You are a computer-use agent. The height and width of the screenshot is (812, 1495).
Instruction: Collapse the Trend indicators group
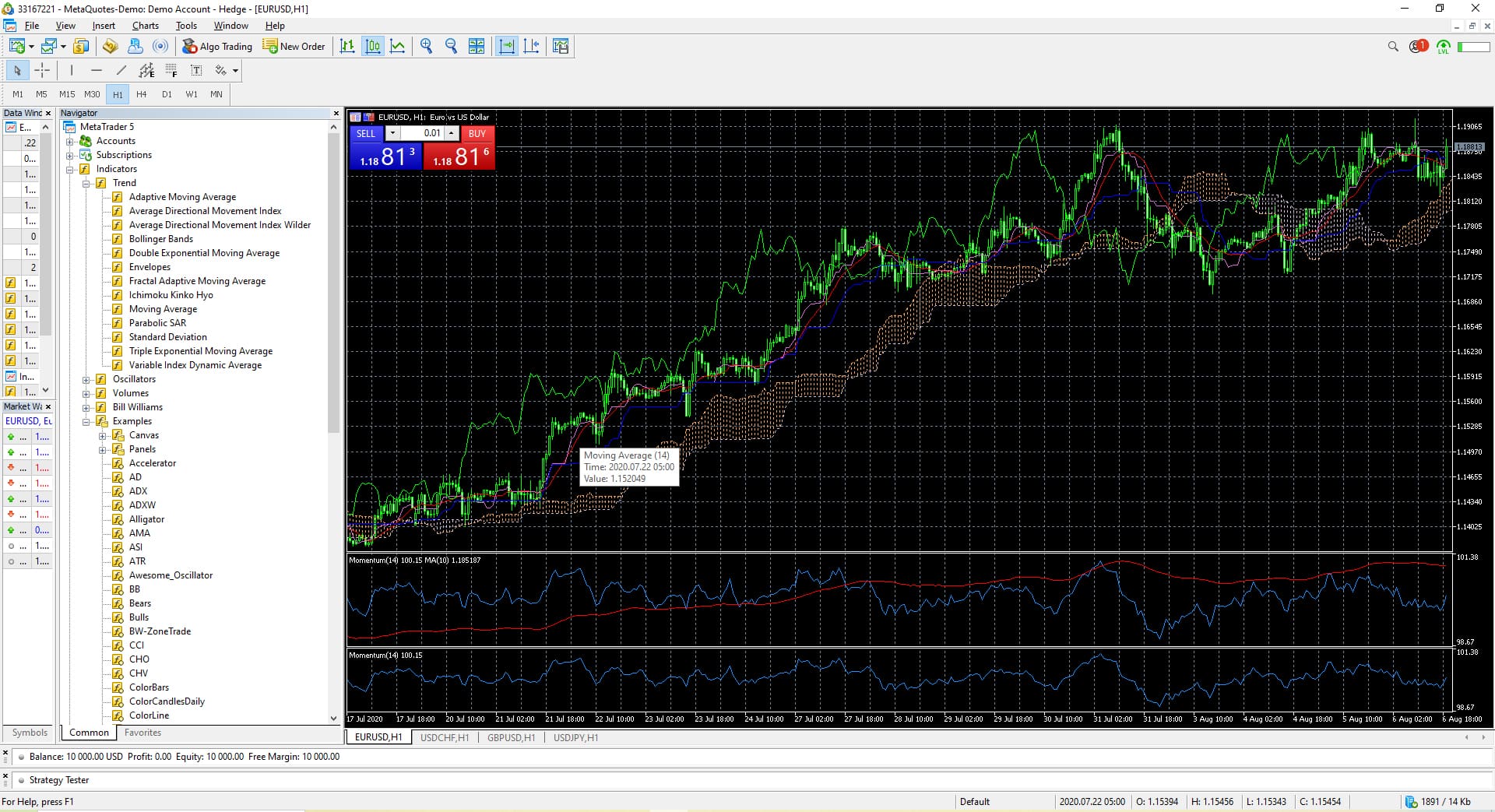[86, 182]
